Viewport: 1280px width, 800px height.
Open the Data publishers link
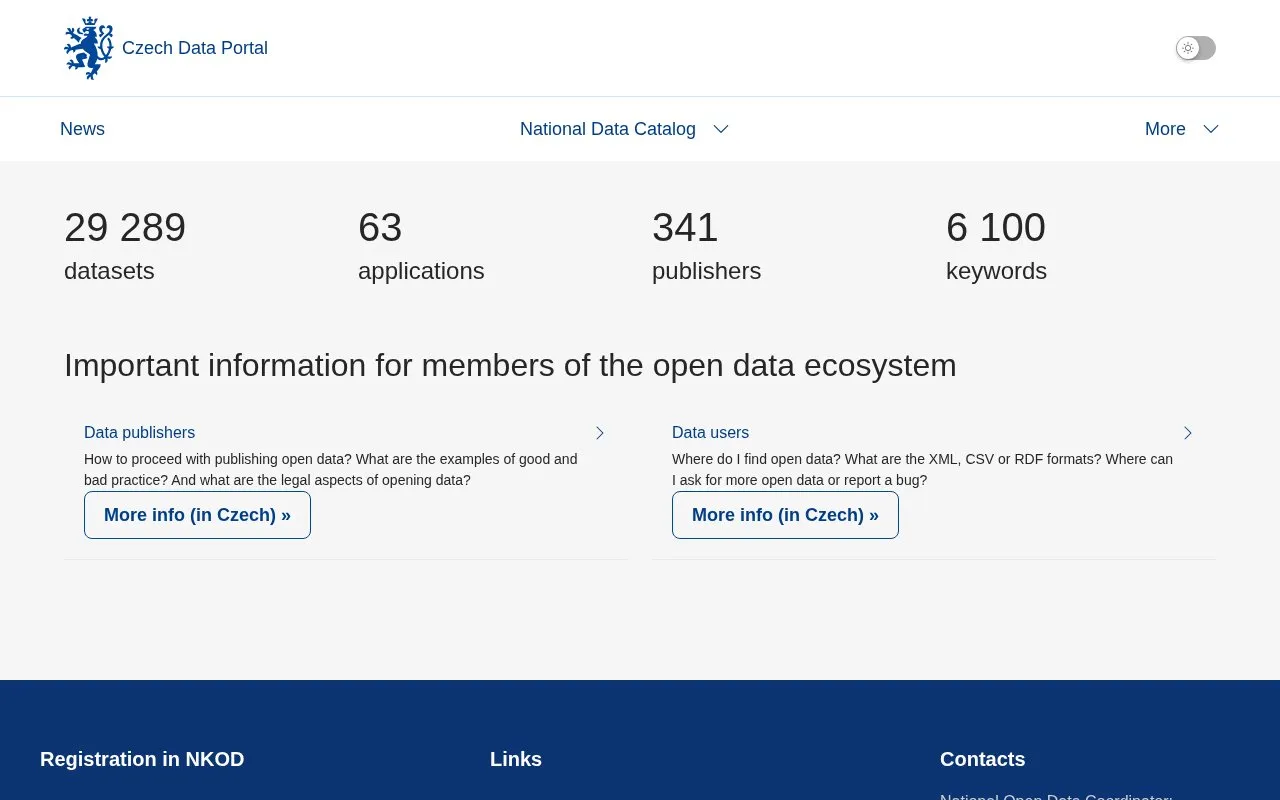click(x=139, y=432)
